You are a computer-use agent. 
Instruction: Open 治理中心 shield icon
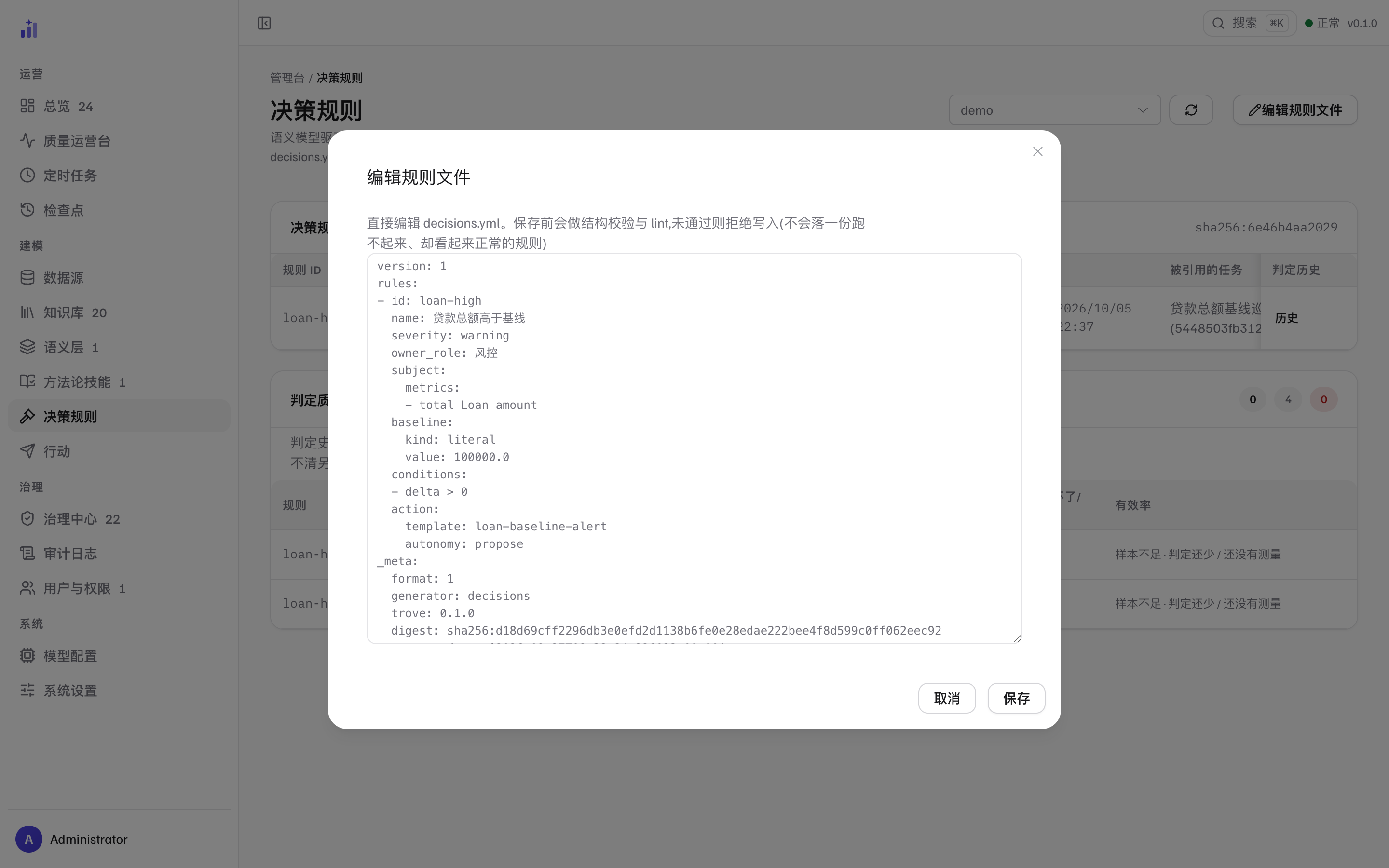(x=27, y=519)
